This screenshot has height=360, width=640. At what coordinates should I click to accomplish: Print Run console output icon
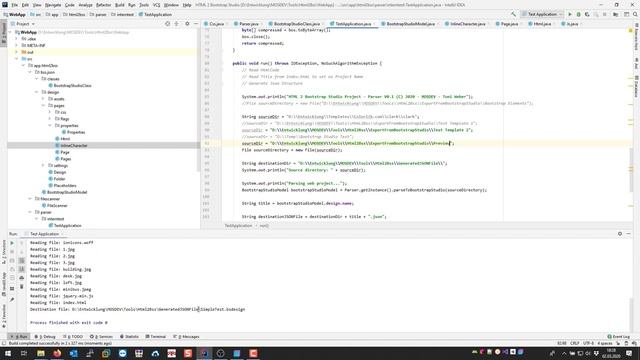point(22,278)
